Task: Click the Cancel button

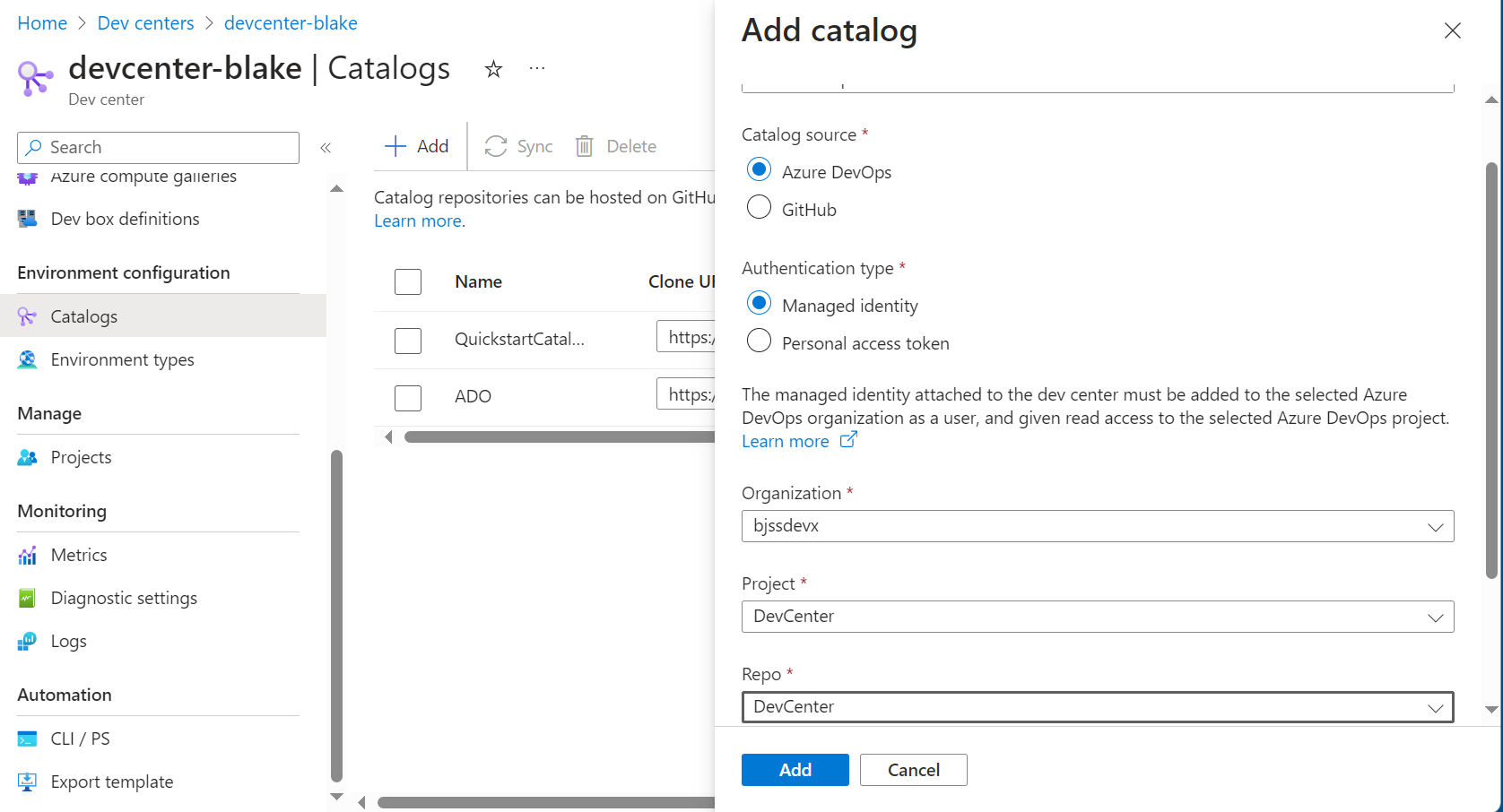Action: (x=914, y=770)
